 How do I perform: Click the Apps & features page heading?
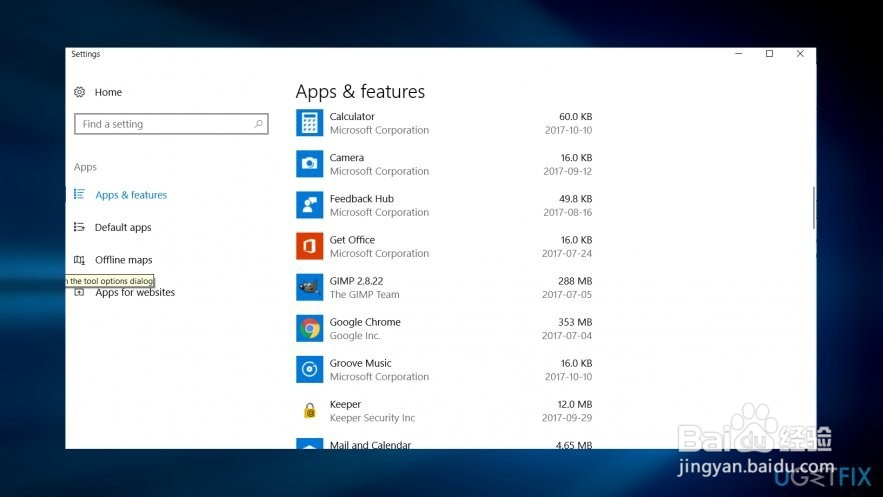(360, 92)
